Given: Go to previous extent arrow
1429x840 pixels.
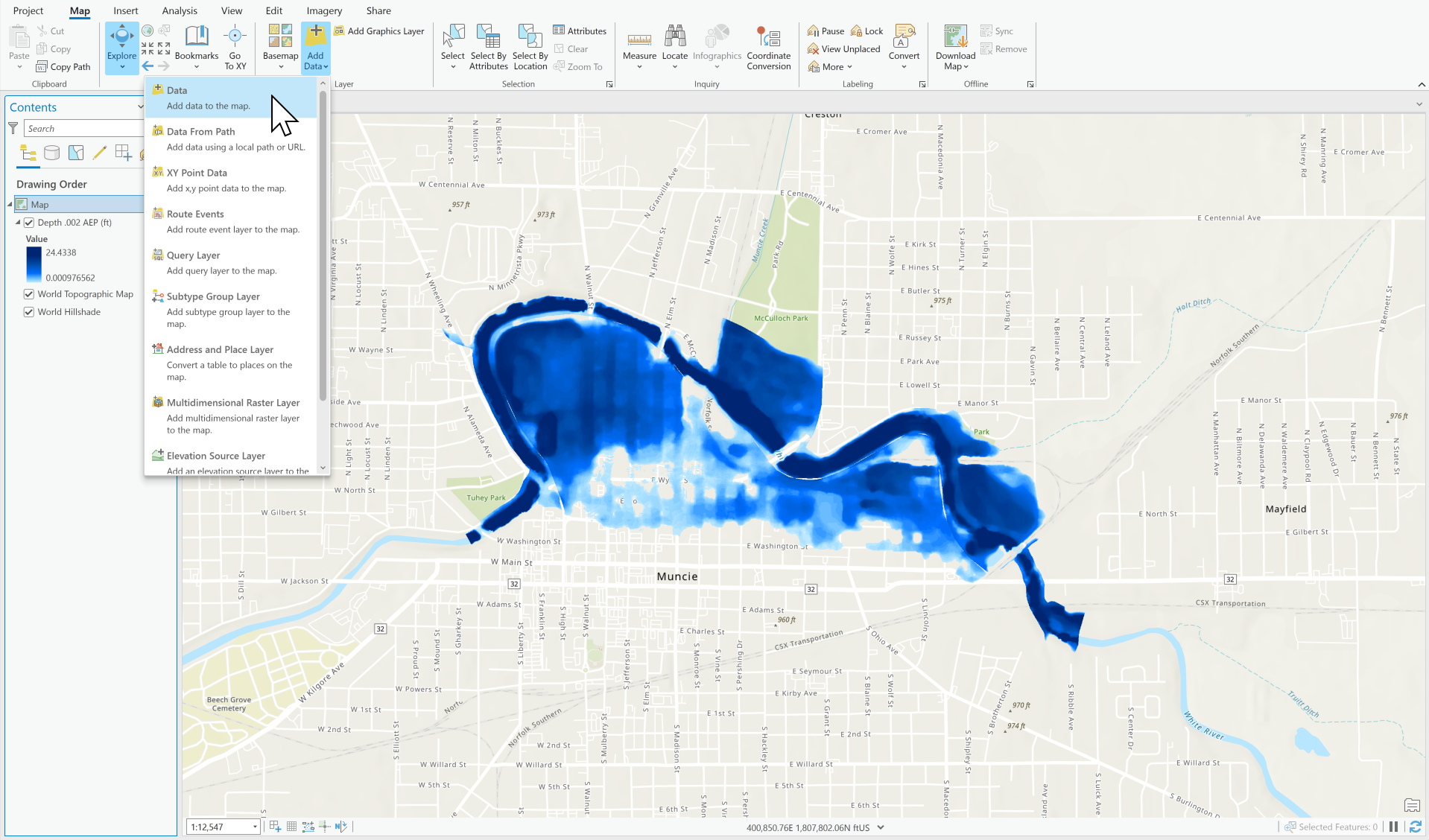Looking at the screenshot, I should click(148, 66).
